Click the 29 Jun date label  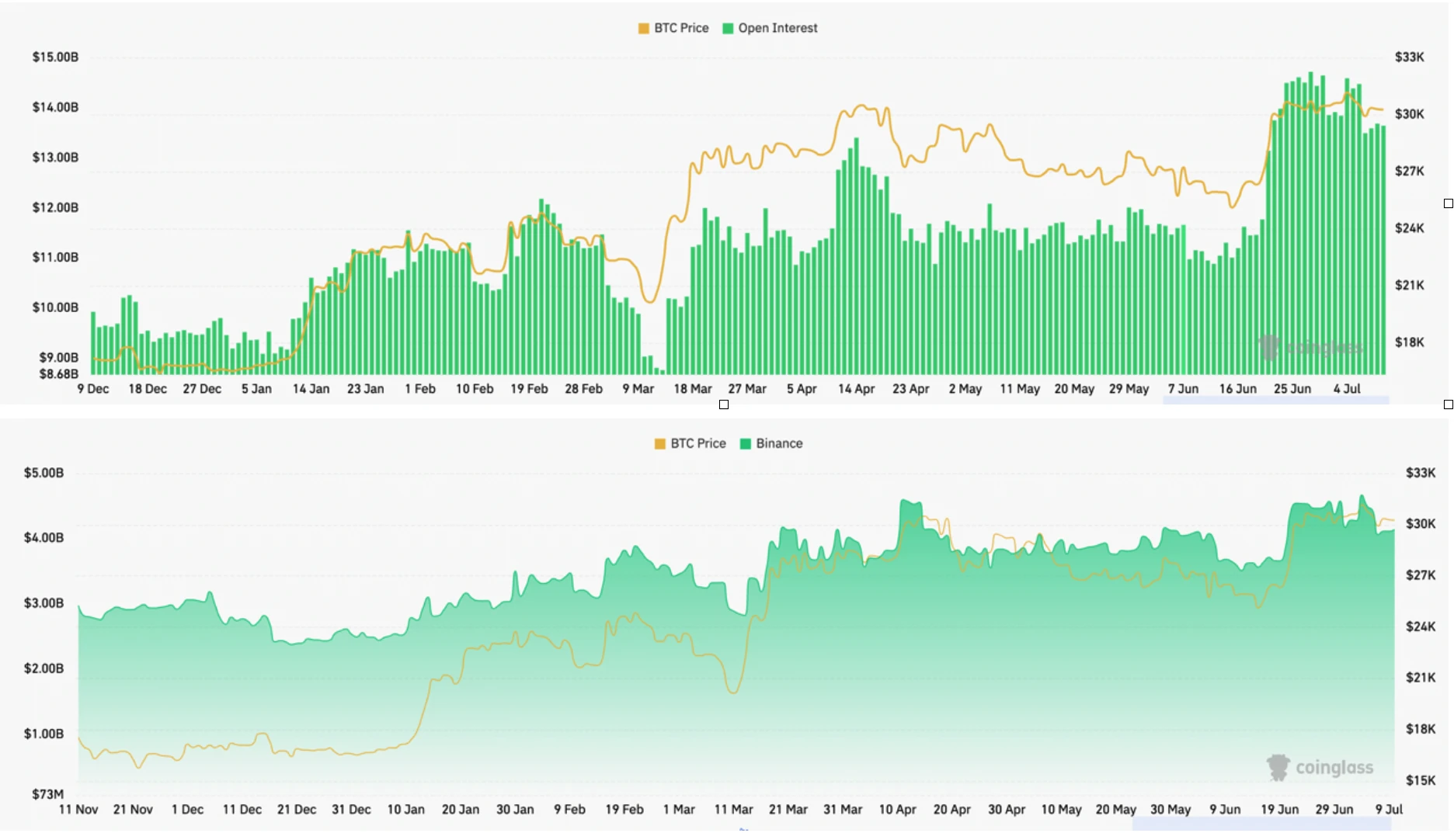1334,810
